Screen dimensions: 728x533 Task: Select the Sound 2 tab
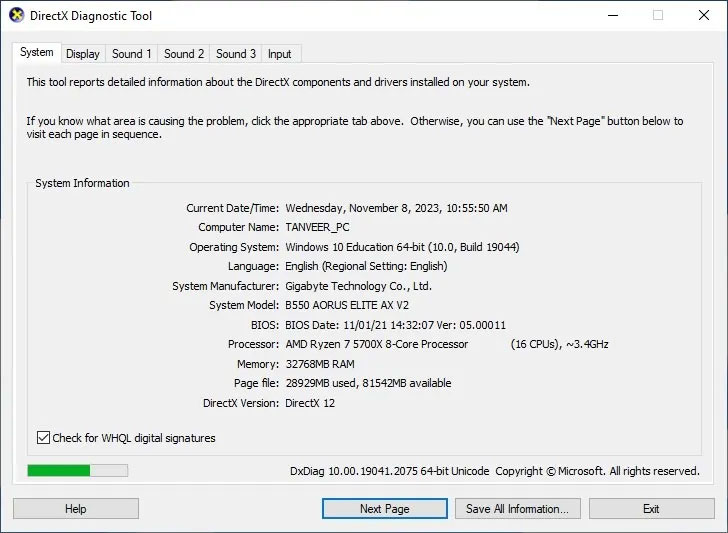tap(184, 54)
